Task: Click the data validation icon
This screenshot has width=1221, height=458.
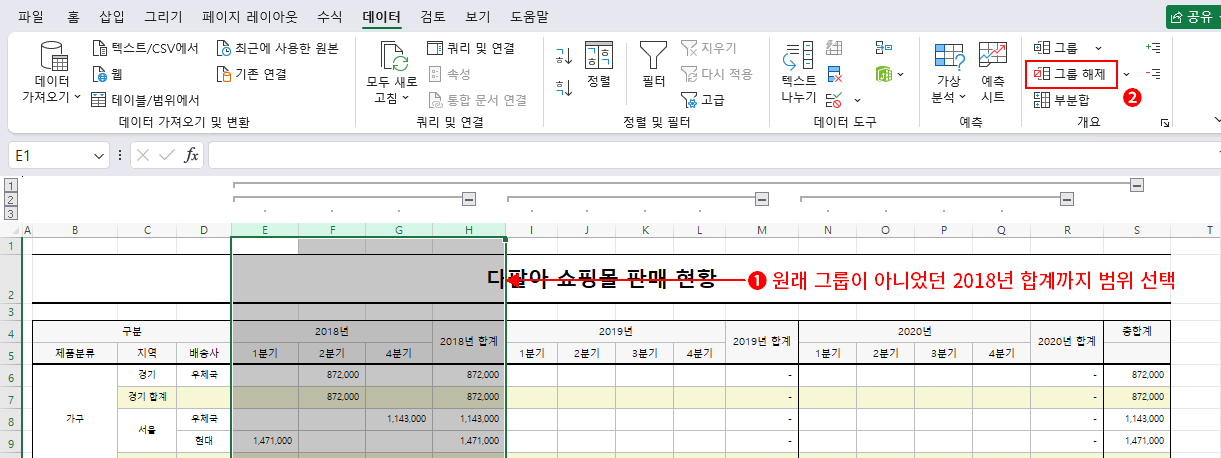Action: [x=835, y=100]
